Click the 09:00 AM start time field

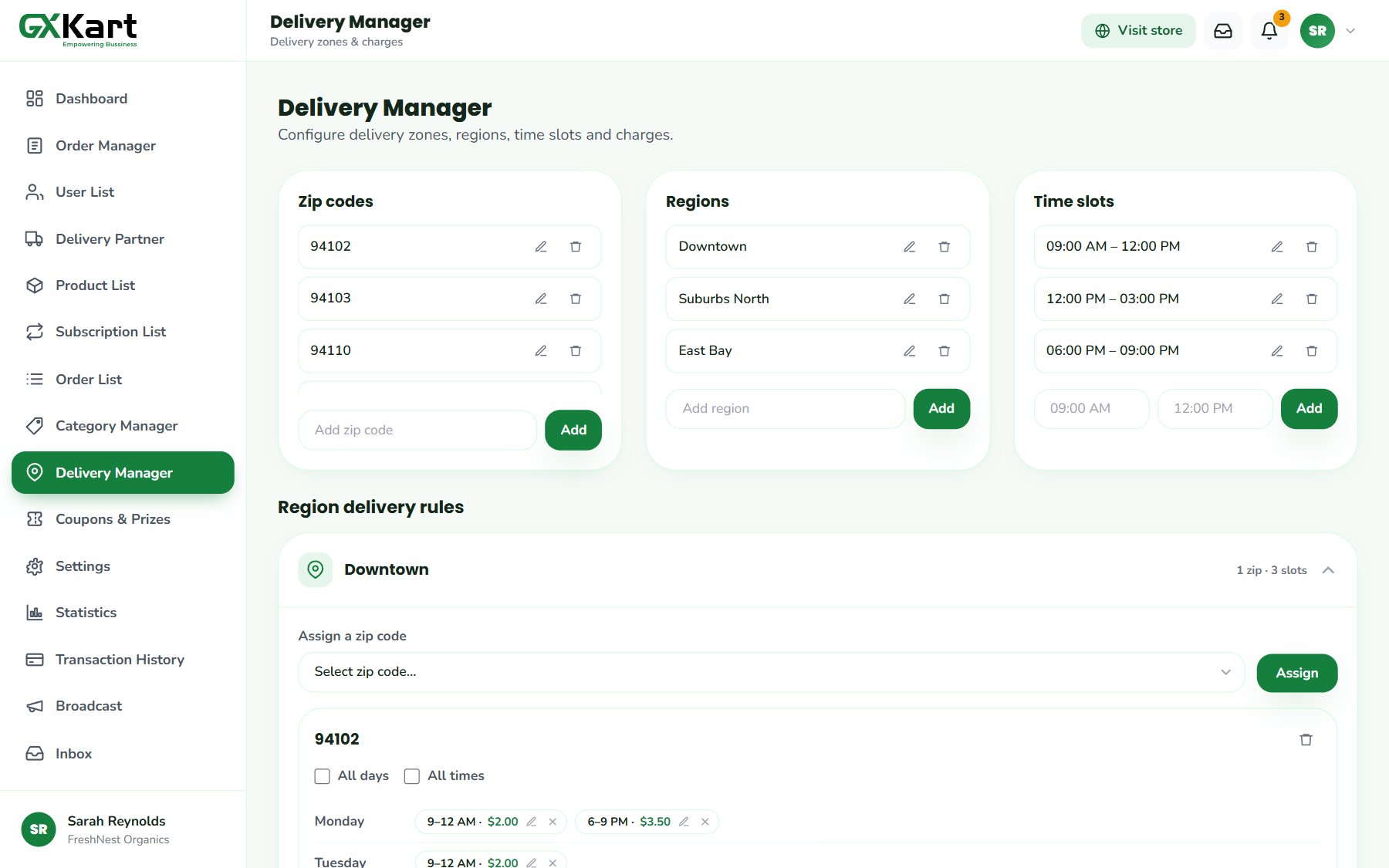[x=1091, y=408]
